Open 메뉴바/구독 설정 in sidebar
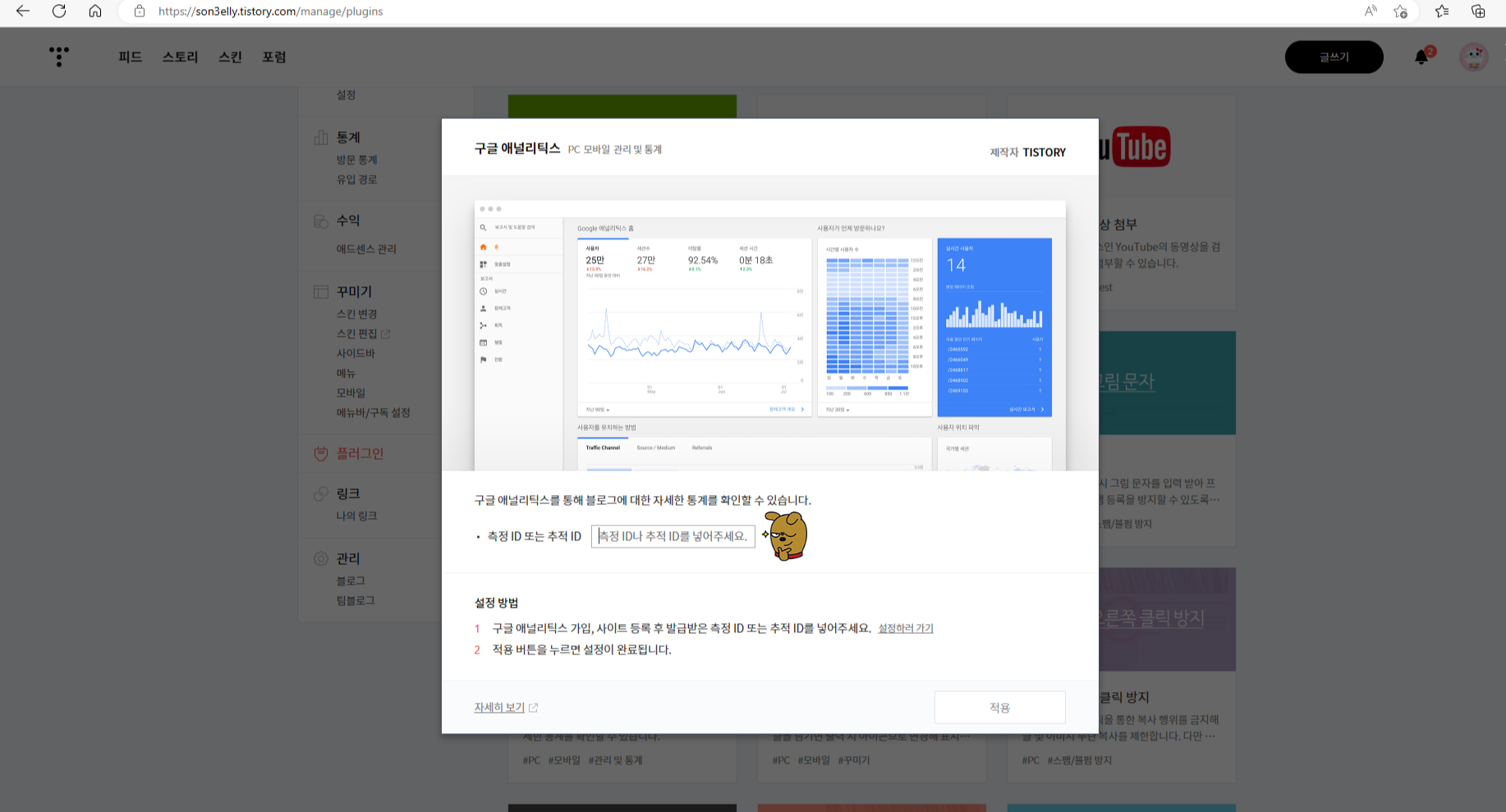Image resolution: width=1506 pixels, height=812 pixels. tap(373, 413)
